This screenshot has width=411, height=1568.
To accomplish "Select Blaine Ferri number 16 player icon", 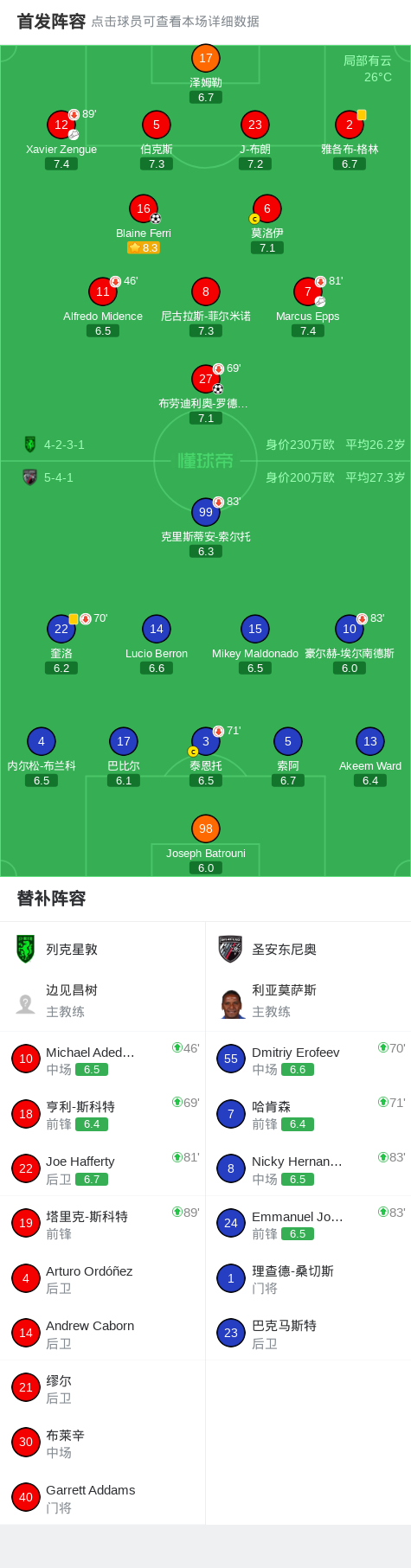I will click(144, 208).
